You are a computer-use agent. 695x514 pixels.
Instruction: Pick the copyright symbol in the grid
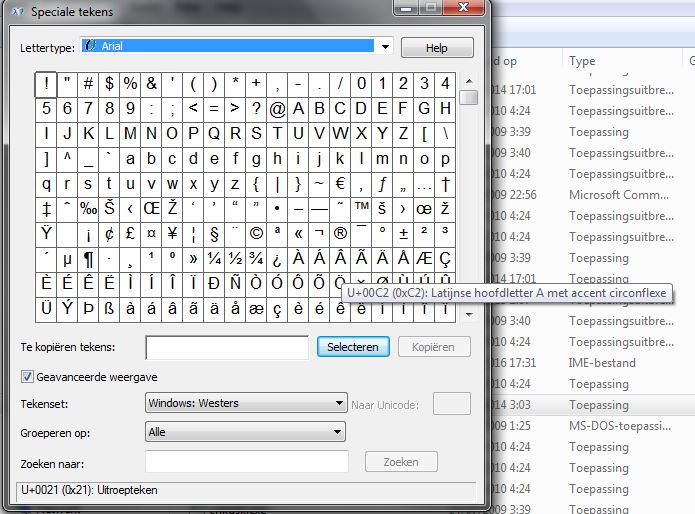(256, 234)
